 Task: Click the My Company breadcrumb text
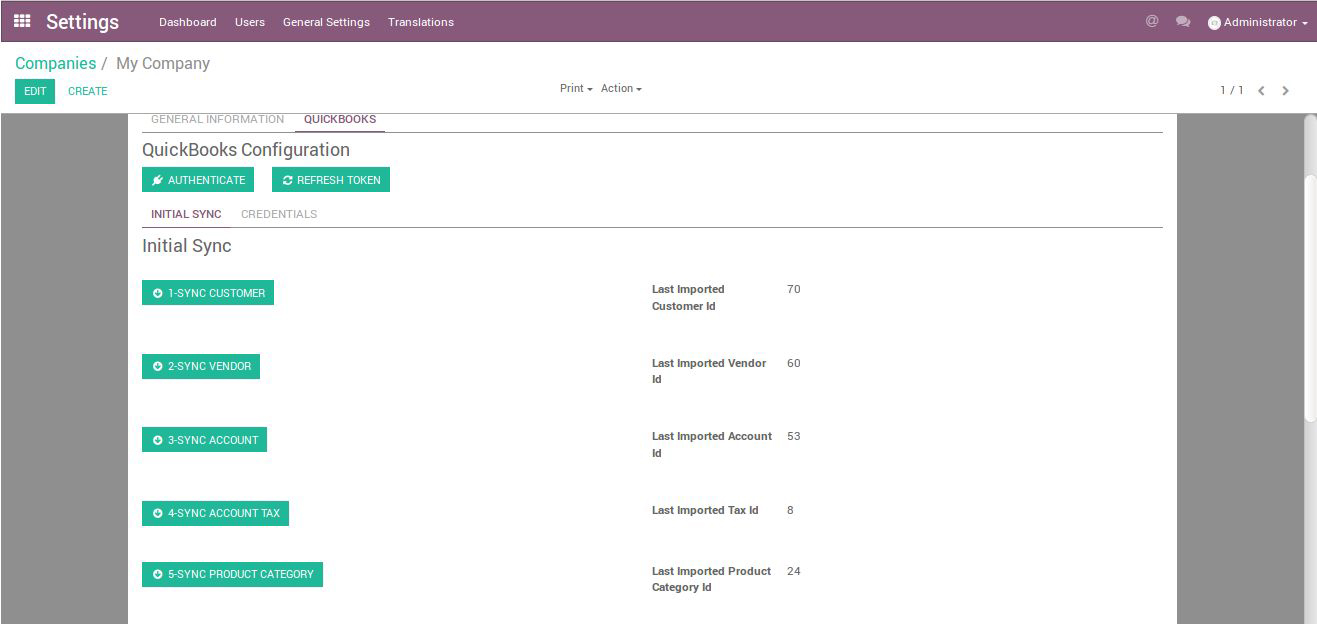click(163, 63)
